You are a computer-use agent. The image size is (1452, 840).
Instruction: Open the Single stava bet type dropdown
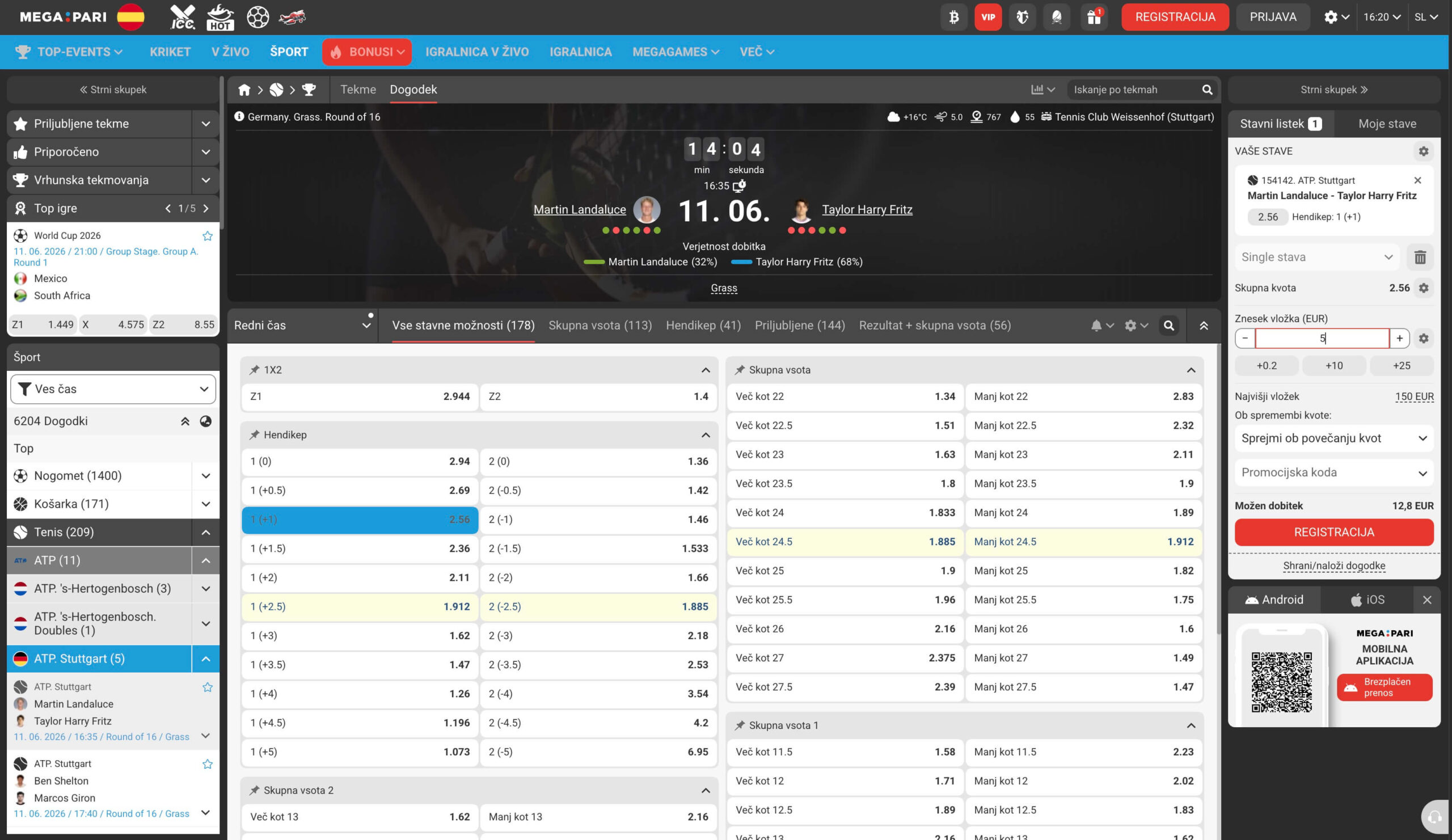tap(1317, 257)
